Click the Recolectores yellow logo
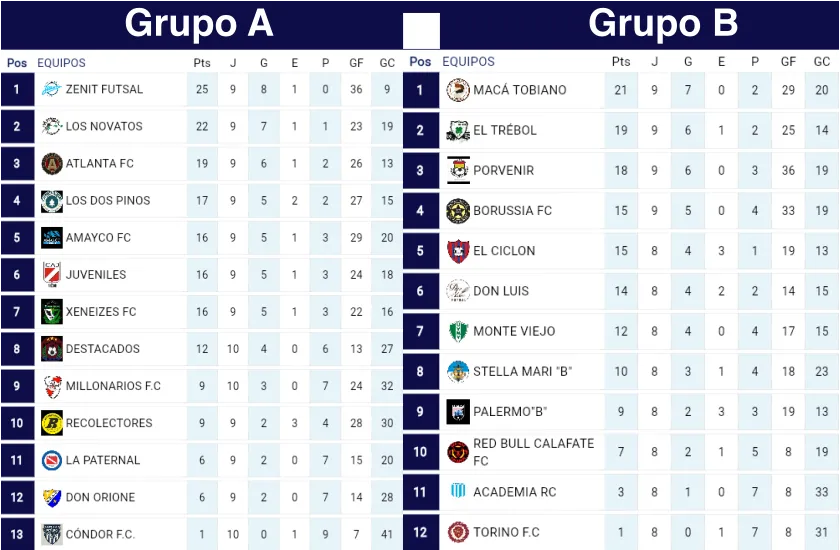The image size is (840, 550). pos(51,422)
